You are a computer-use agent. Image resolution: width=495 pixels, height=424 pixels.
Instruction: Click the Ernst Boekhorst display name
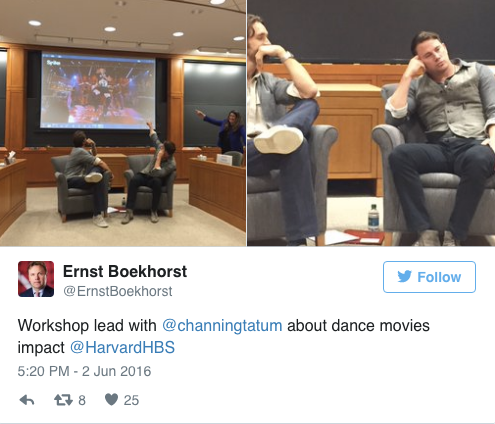click(125, 271)
